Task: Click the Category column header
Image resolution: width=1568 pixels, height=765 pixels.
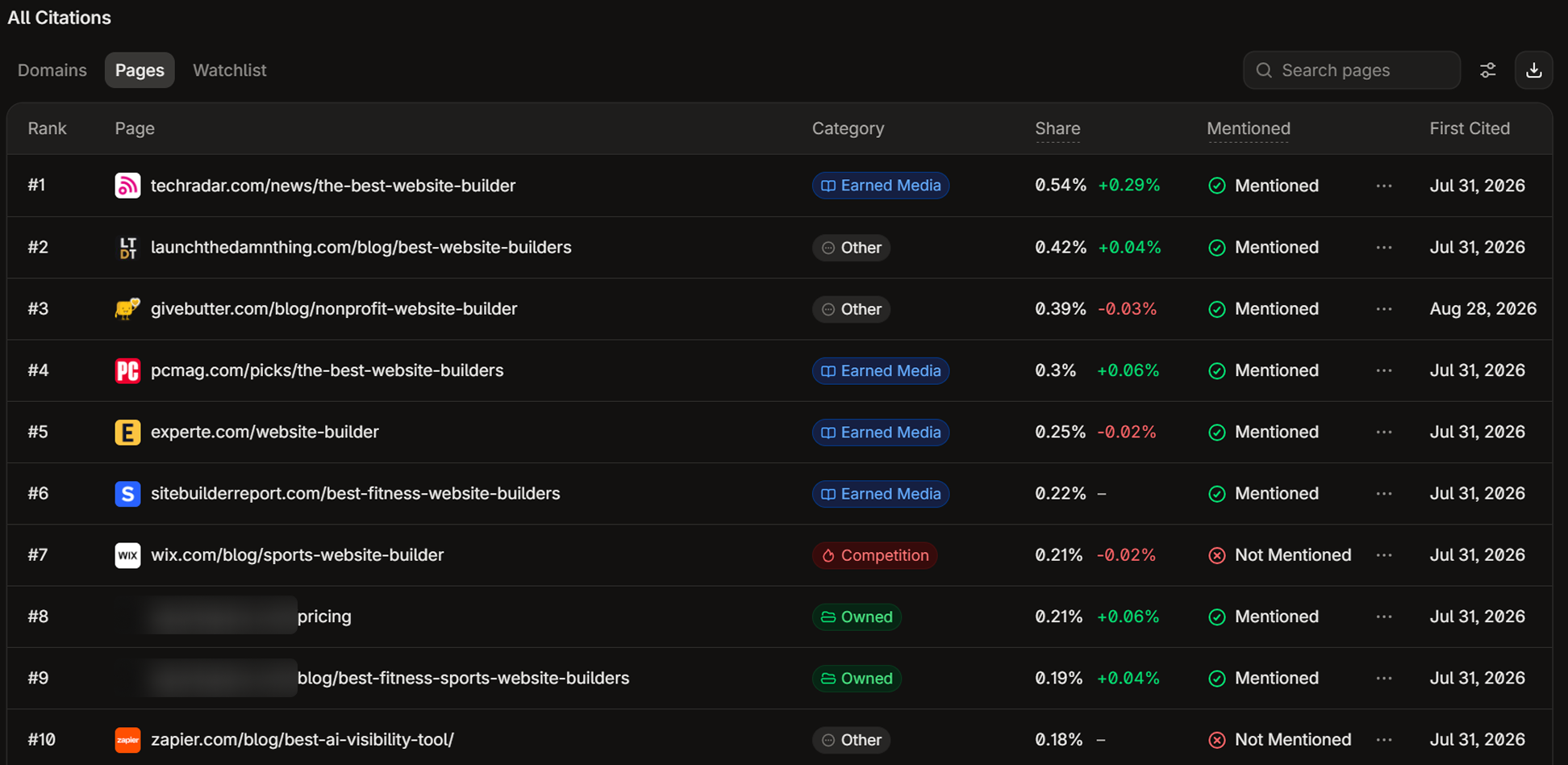Action: [848, 128]
